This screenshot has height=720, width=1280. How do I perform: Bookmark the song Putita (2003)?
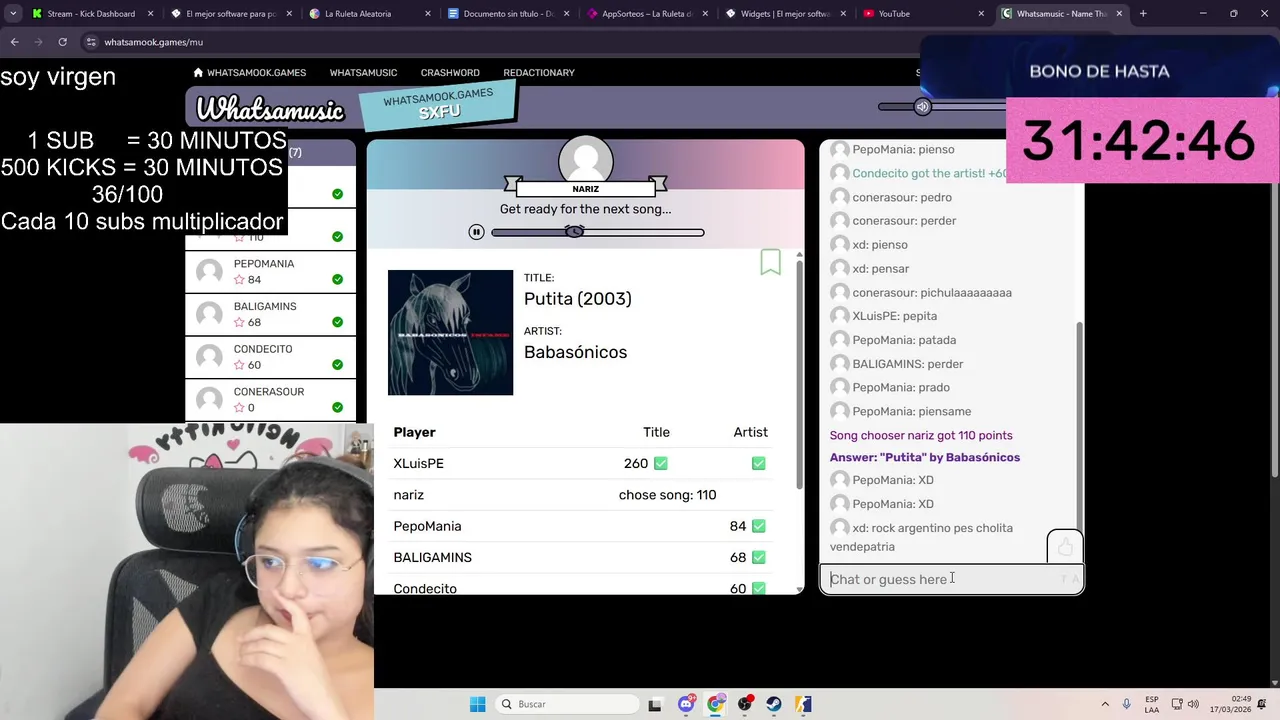[x=770, y=262]
